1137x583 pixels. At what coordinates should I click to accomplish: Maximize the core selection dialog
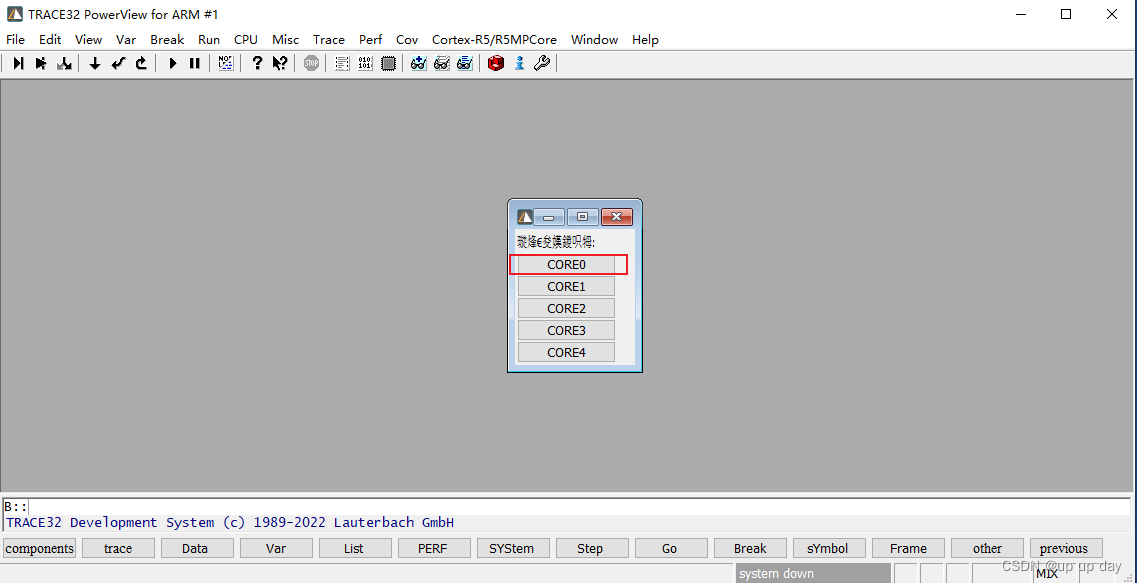[x=582, y=217]
